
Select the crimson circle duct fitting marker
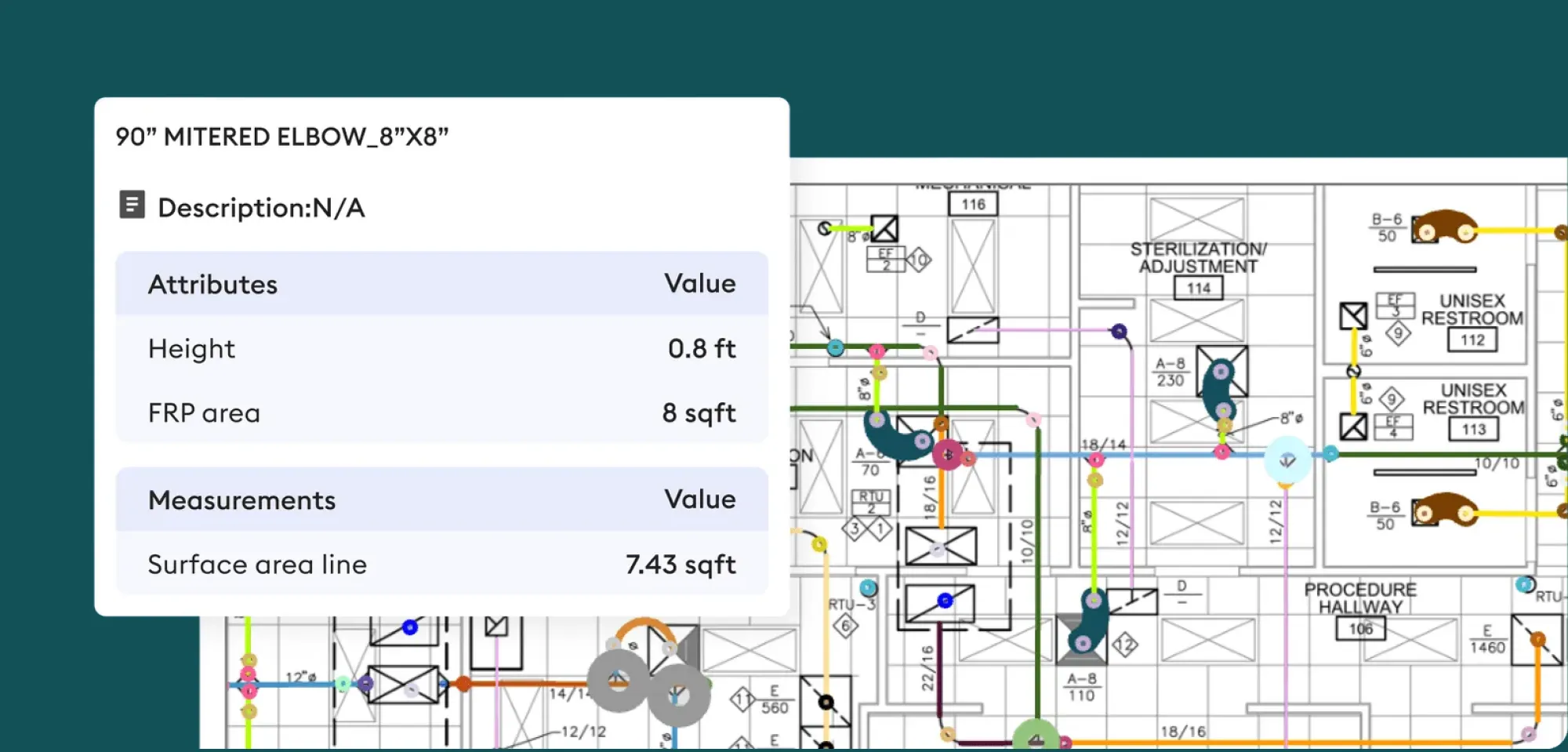[x=948, y=455]
